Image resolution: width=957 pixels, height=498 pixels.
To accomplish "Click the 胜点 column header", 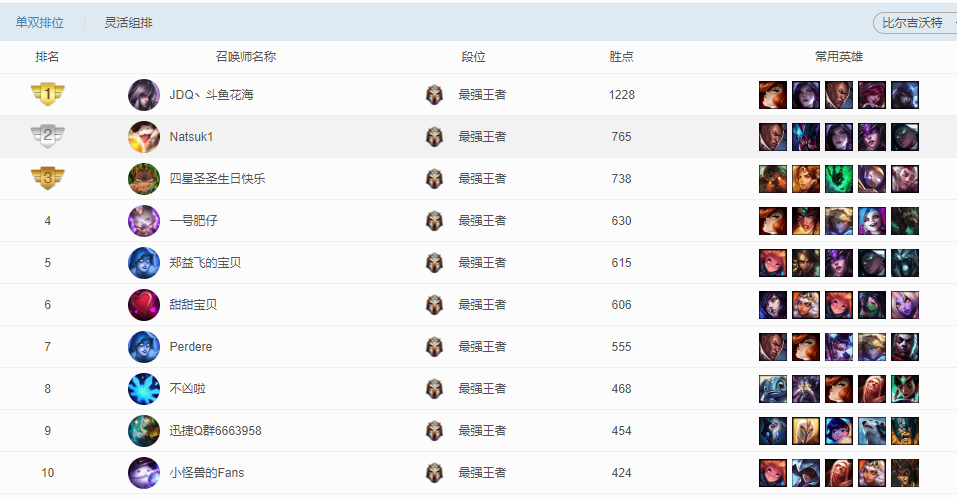I will pyautogui.click(x=621, y=57).
